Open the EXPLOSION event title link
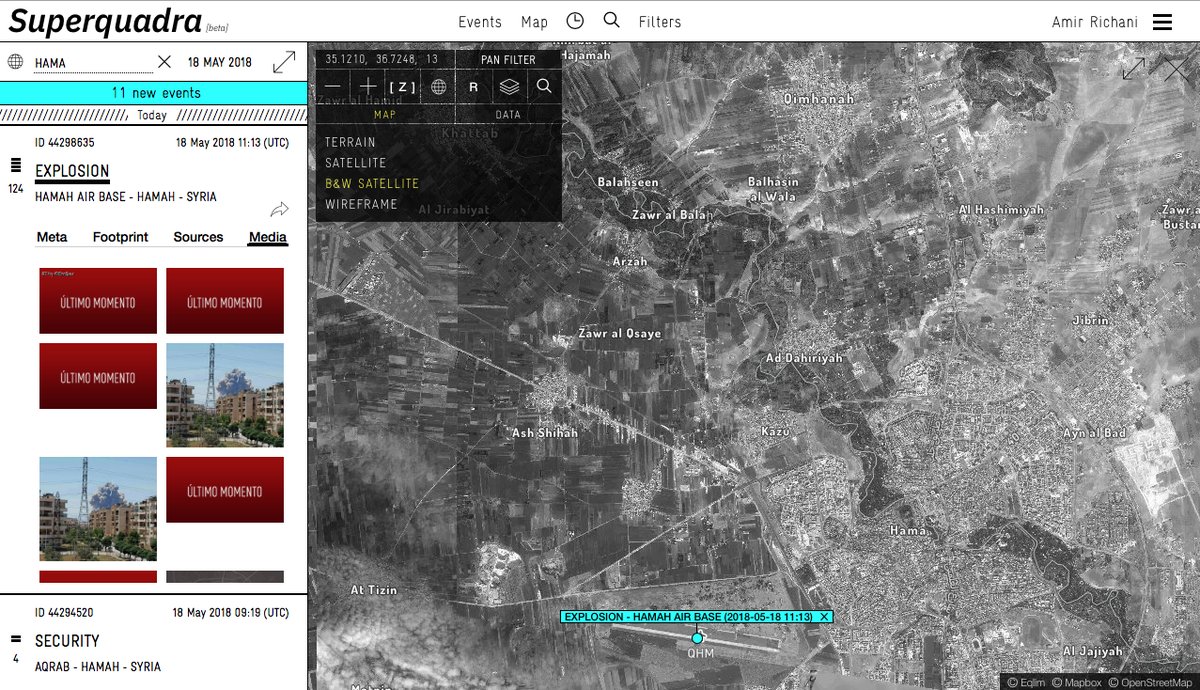 (72, 172)
